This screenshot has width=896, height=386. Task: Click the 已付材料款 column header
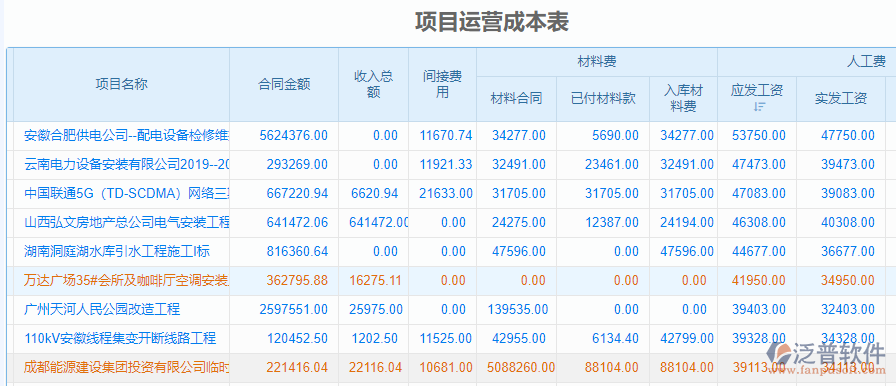coord(603,98)
